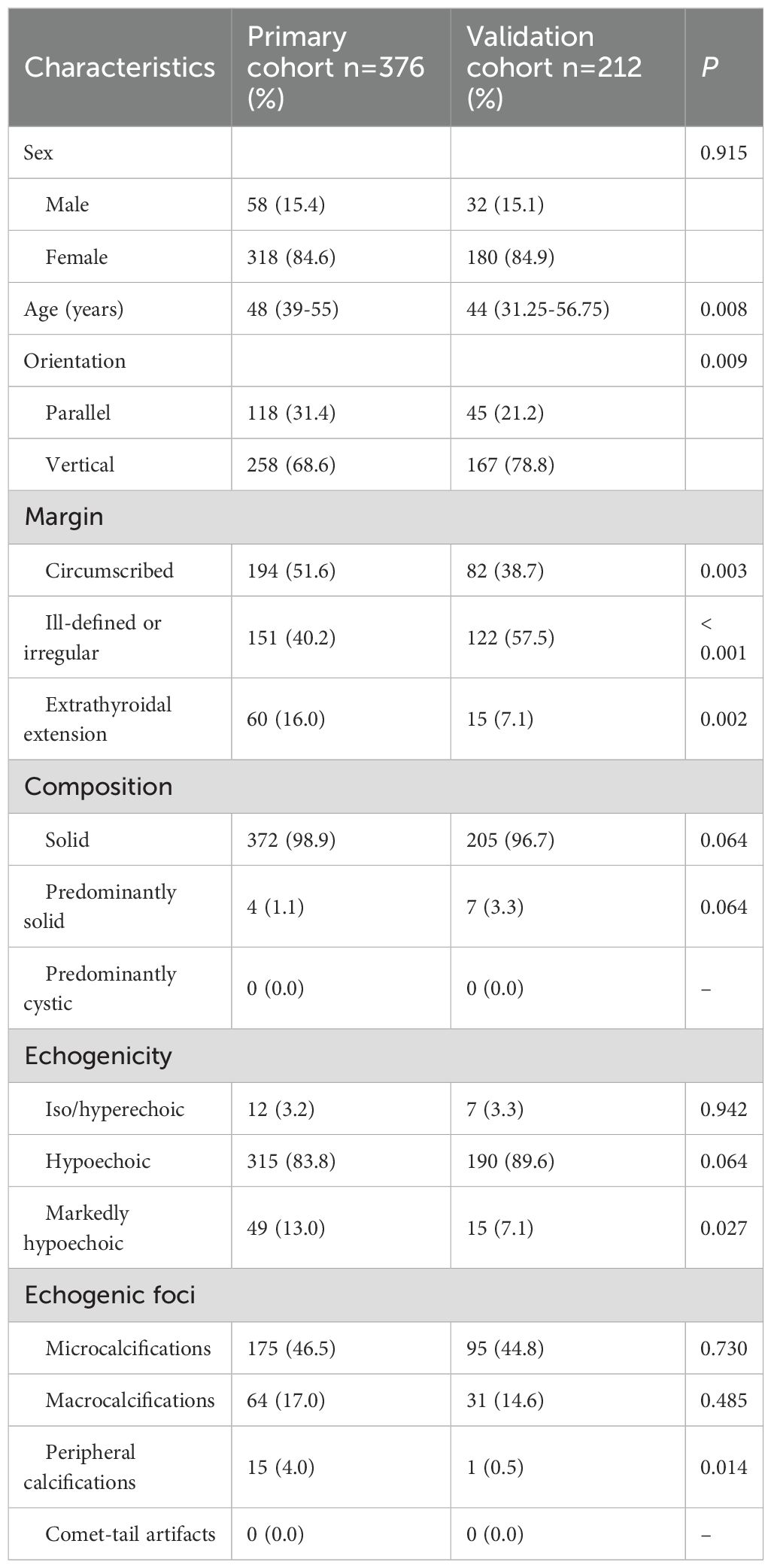Image resolution: width=771 pixels, height=1568 pixels.
Task: Select the 372 (98.9) Solid cell
Action: click(291, 839)
